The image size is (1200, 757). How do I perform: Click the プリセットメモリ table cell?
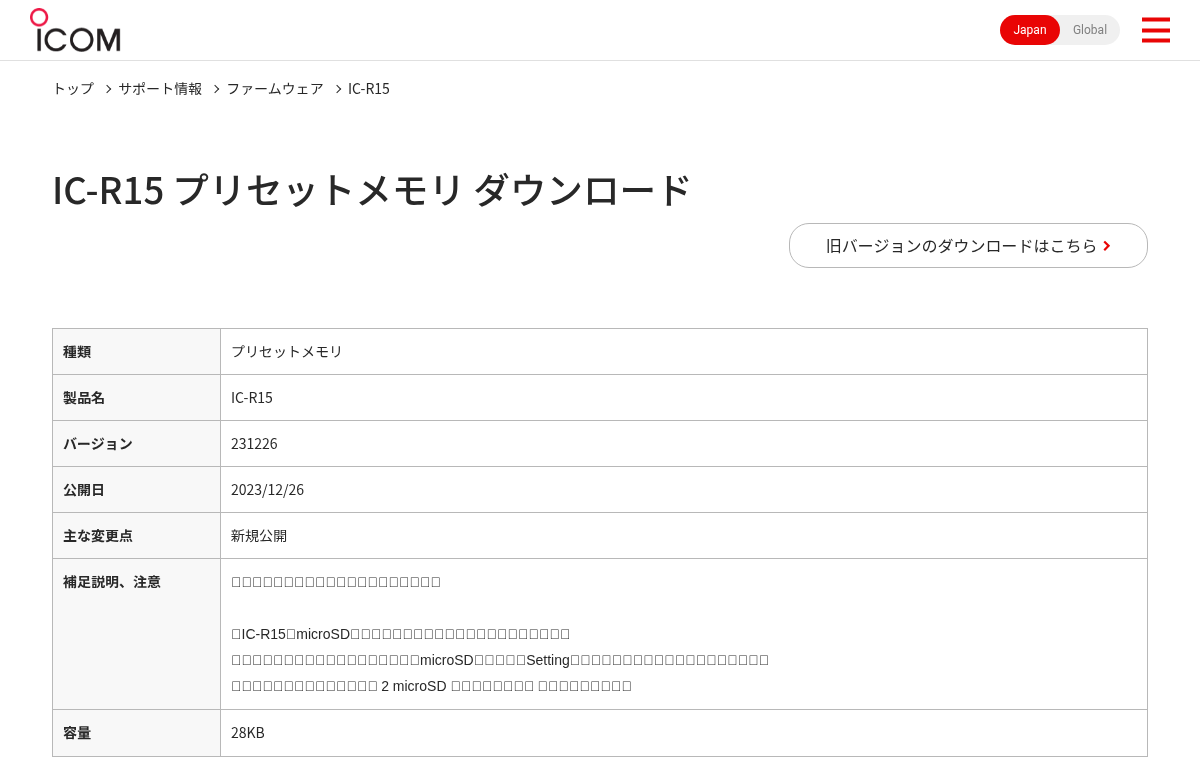684,351
